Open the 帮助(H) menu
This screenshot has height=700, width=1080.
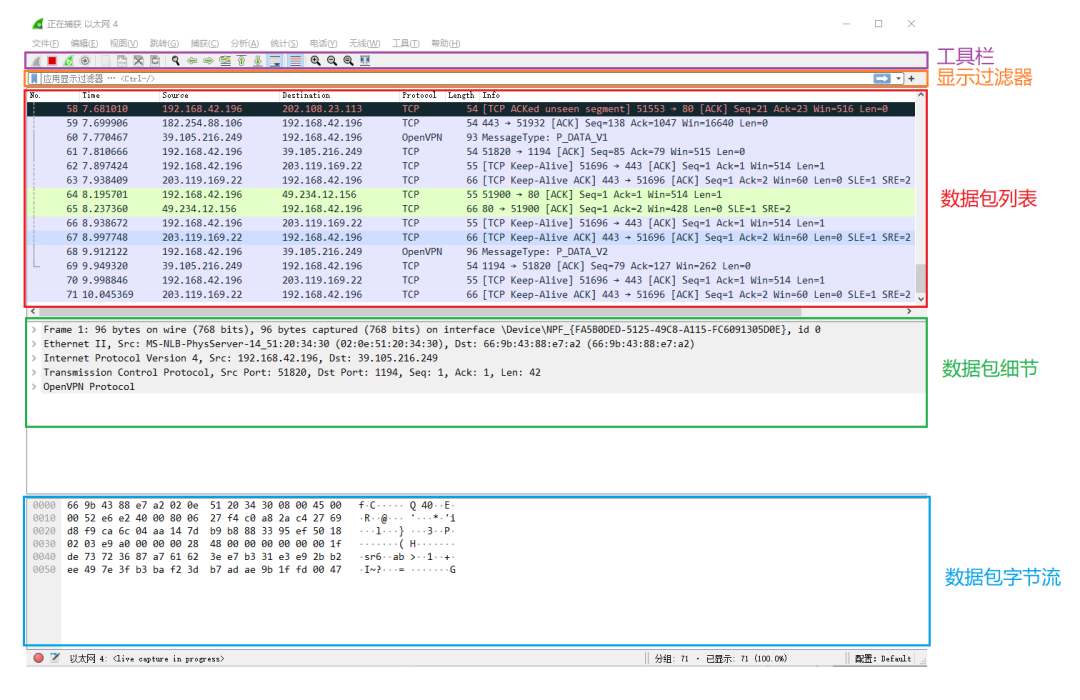(446, 43)
